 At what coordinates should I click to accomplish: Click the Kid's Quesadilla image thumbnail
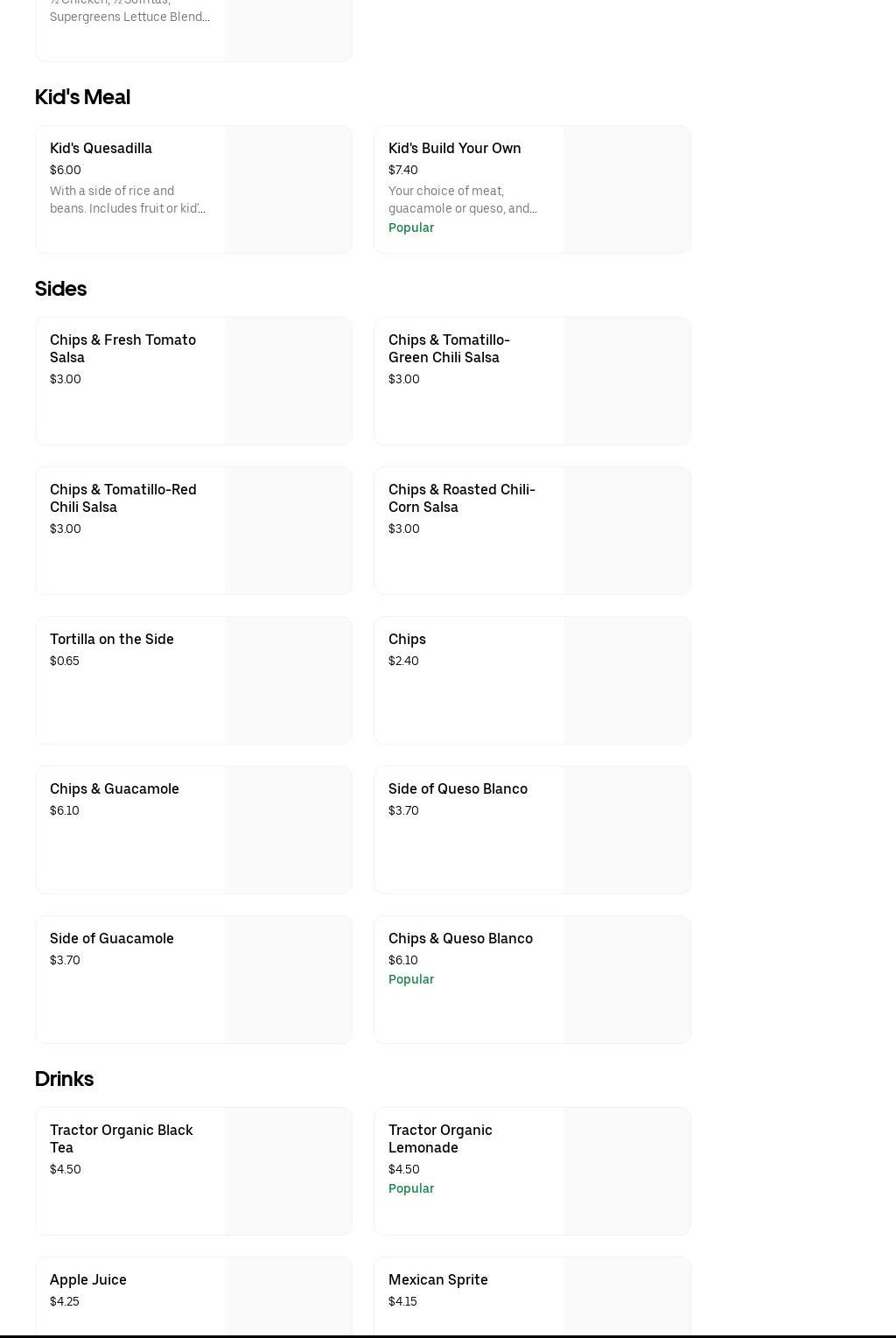point(288,190)
